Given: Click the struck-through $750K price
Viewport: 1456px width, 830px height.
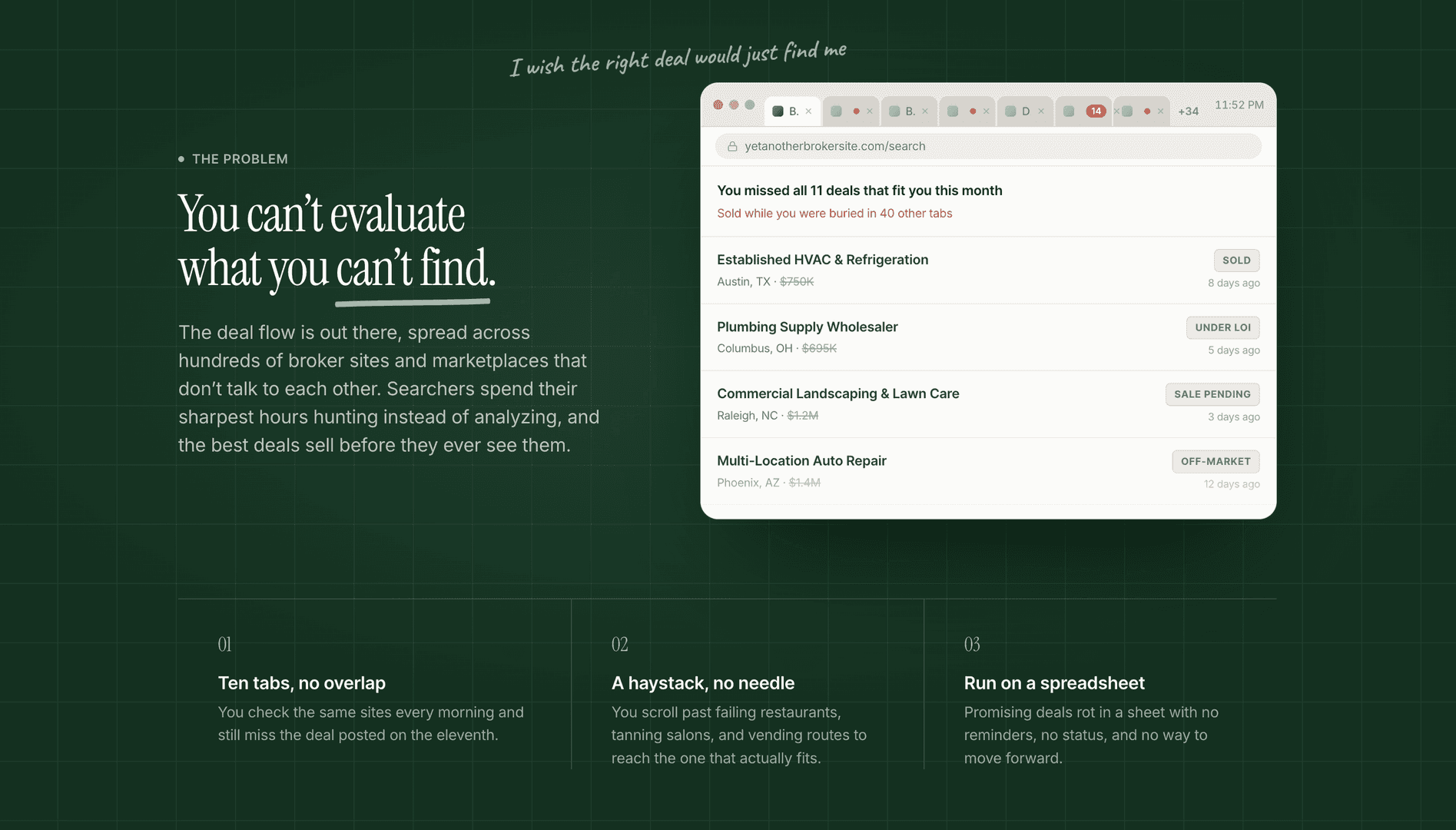Looking at the screenshot, I should pos(797,282).
